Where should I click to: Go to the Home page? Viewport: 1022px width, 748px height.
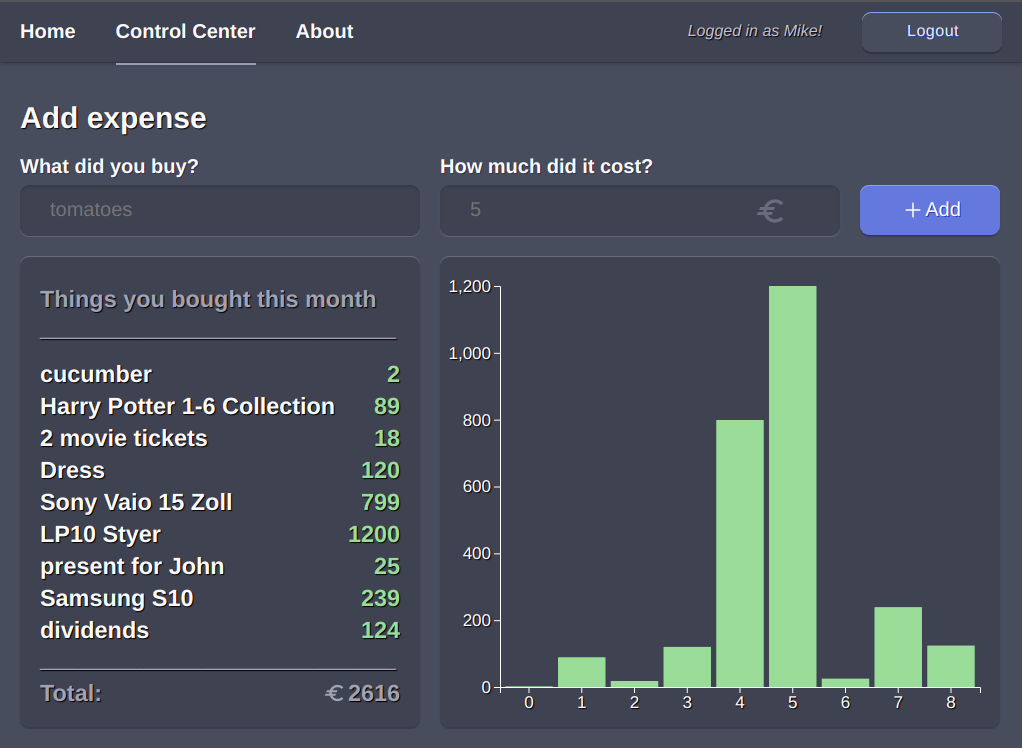48,32
